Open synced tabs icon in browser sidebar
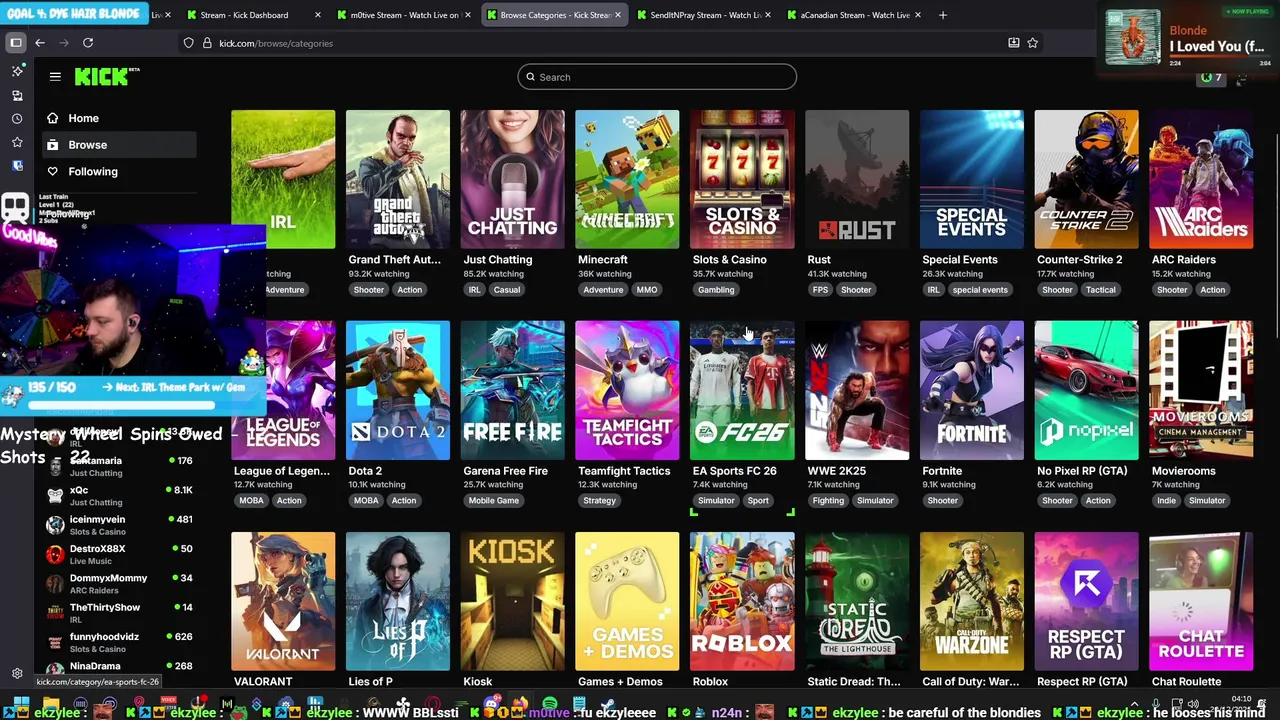Image resolution: width=1280 pixels, height=720 pixels. click(x=17, y=95)
